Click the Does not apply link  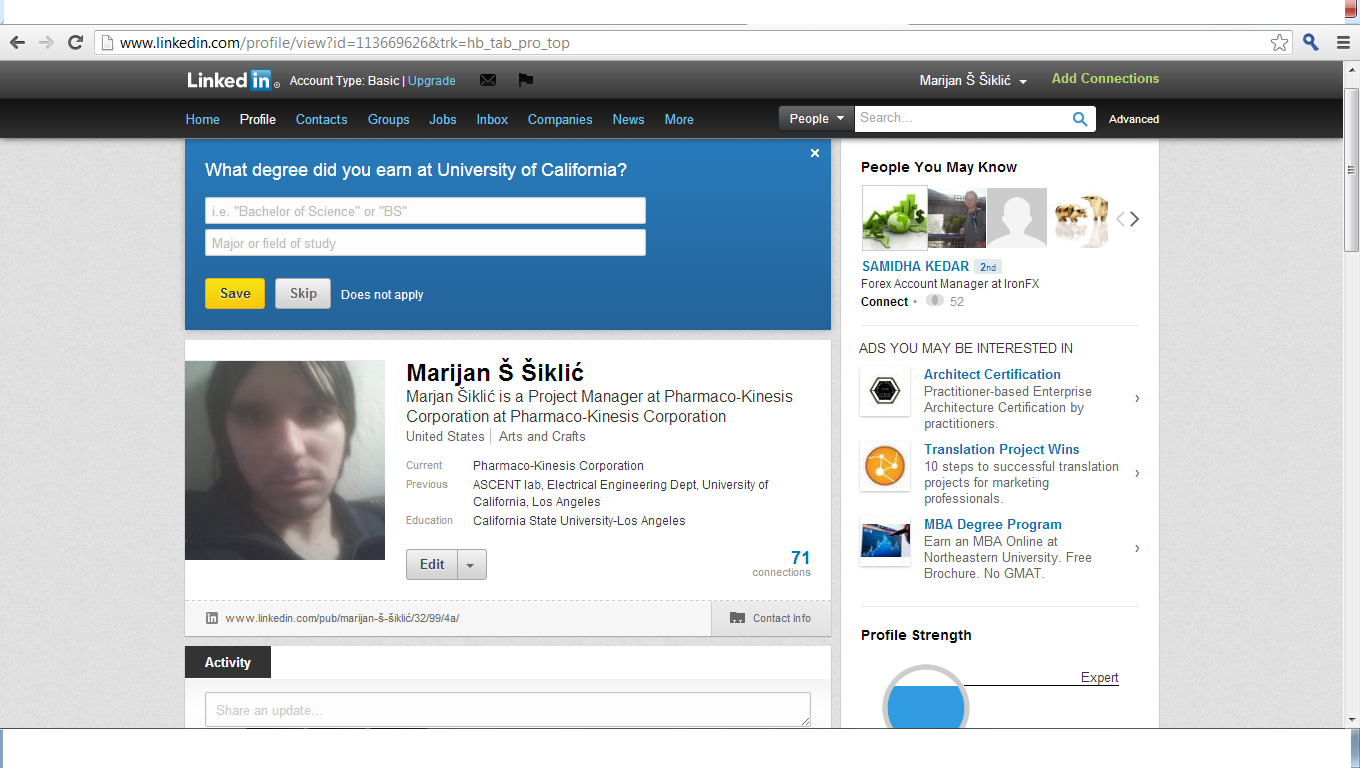(x=382, y=295)
